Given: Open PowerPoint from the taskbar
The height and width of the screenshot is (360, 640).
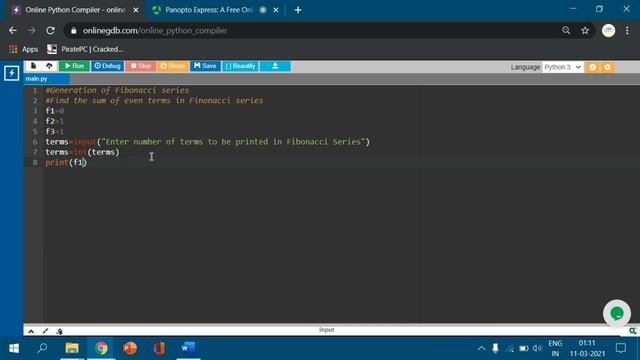Looking at the screenshot, I should (130, 348).
